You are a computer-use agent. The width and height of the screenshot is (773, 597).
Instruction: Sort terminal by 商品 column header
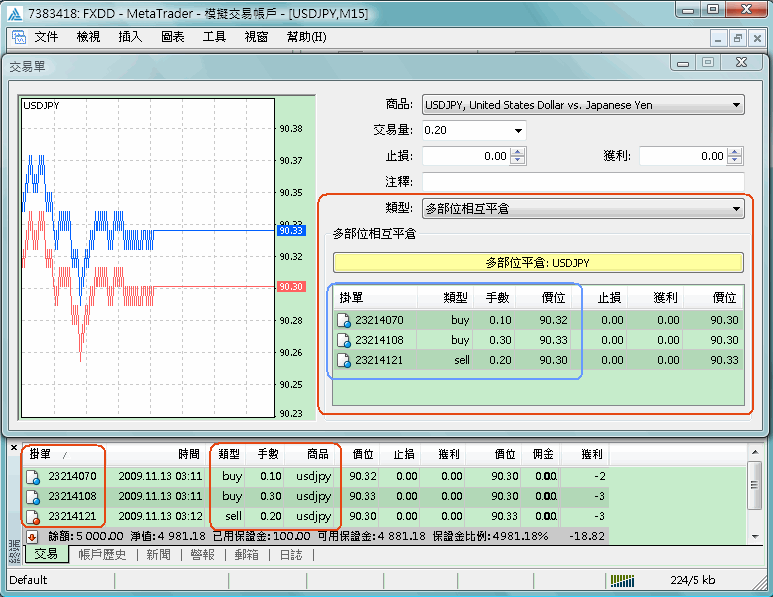(317, 454)
